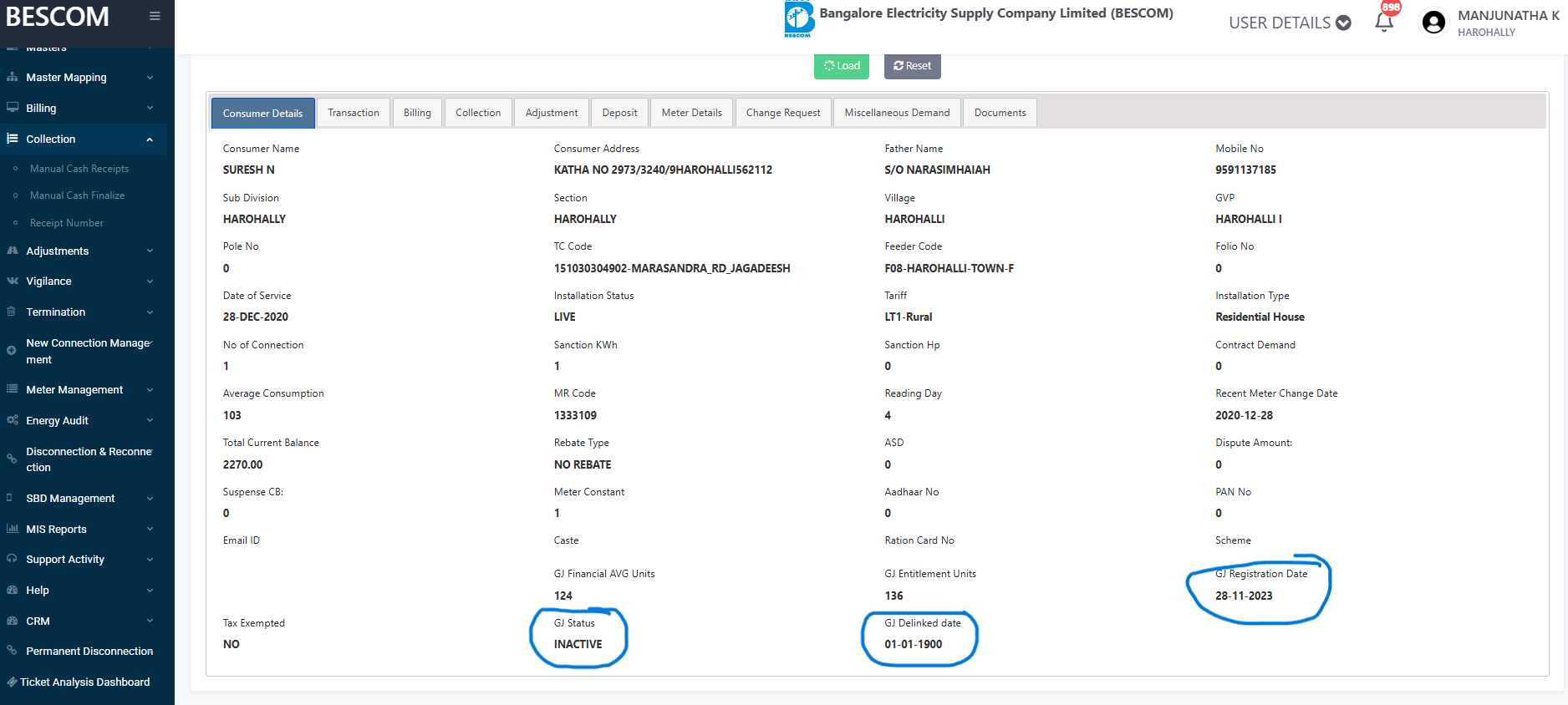Click TC Code 151030304902-MARASANDRA_RD_JAGADEESH
This screenshot has height=705, width=1568.
pyautogui.click(x=672, y=268)
